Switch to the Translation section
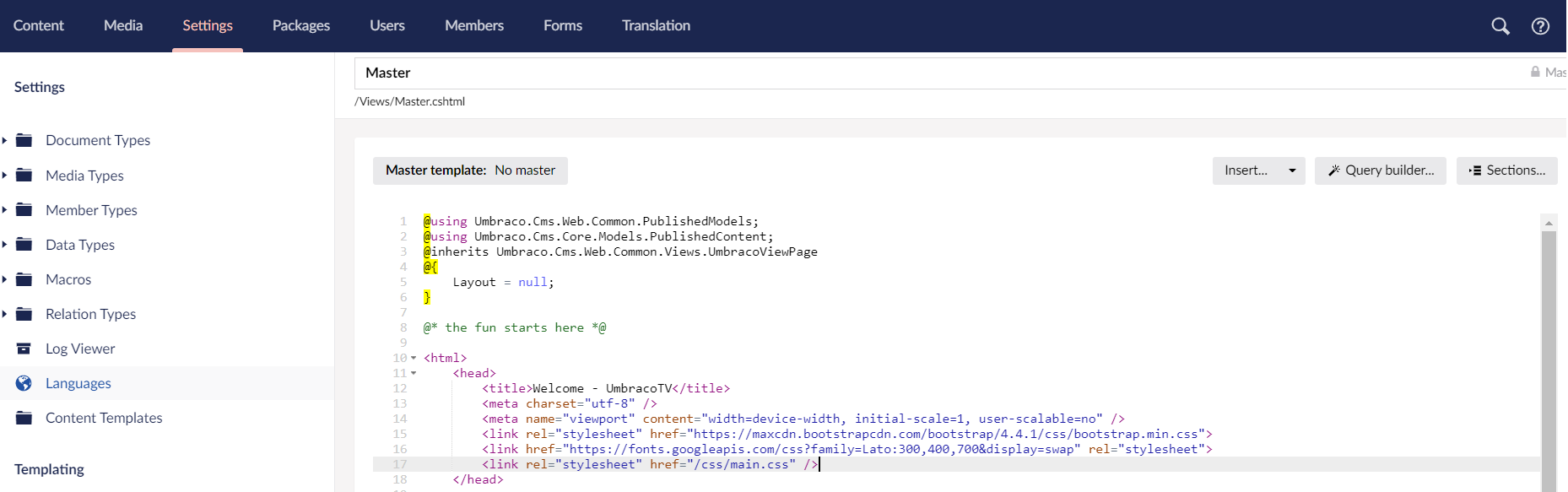Viewport: 1568px width, 492px height. [656, 26]
